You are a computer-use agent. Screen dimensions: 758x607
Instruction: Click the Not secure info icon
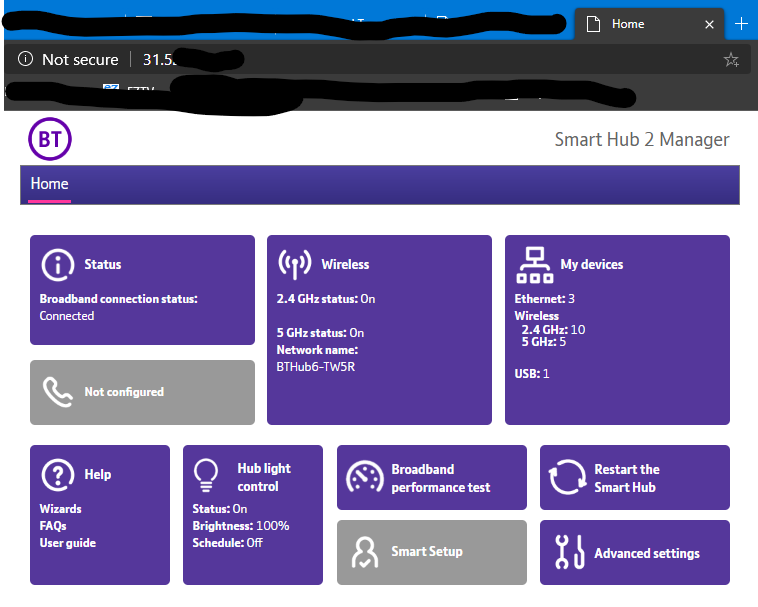[x=25, y=59]
